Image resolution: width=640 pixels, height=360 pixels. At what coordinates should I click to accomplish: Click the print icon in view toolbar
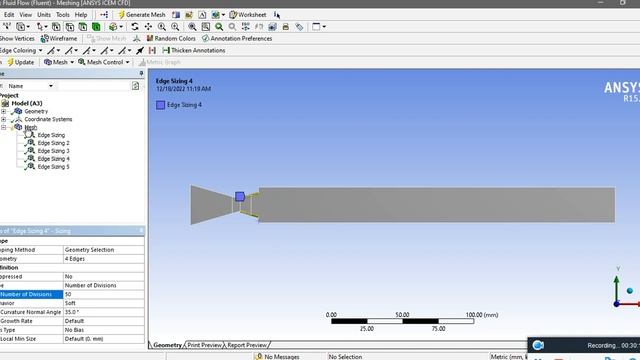[286, 27]
